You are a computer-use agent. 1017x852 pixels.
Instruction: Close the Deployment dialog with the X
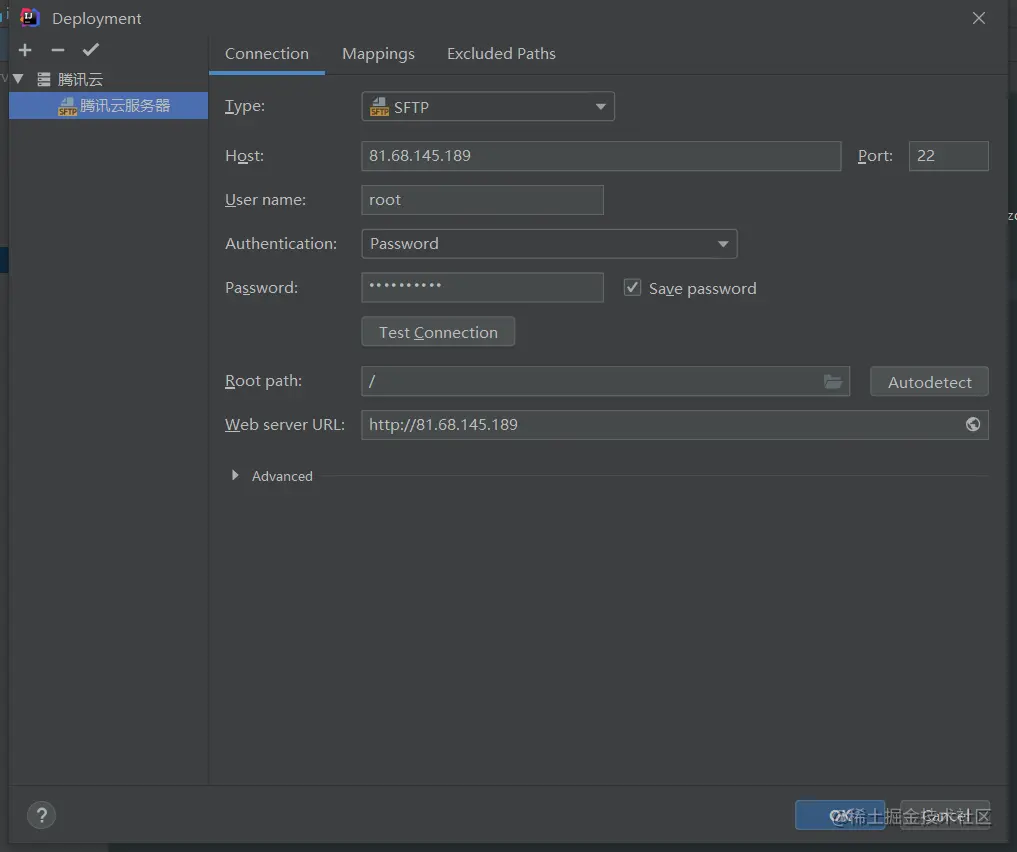pyautogui.click(x=979, y=18)
